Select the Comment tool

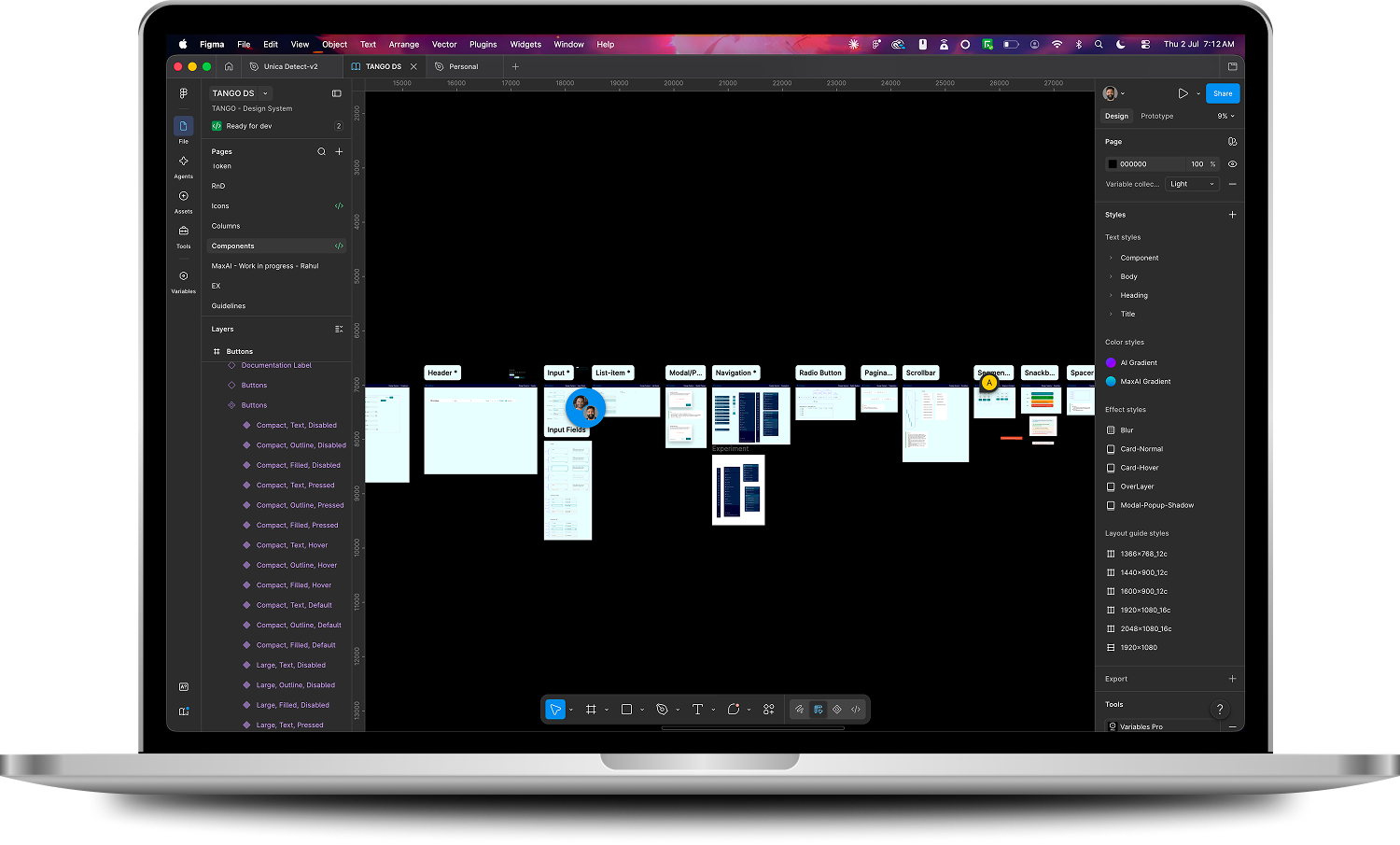pyautogui.click(x=734, y=710)
